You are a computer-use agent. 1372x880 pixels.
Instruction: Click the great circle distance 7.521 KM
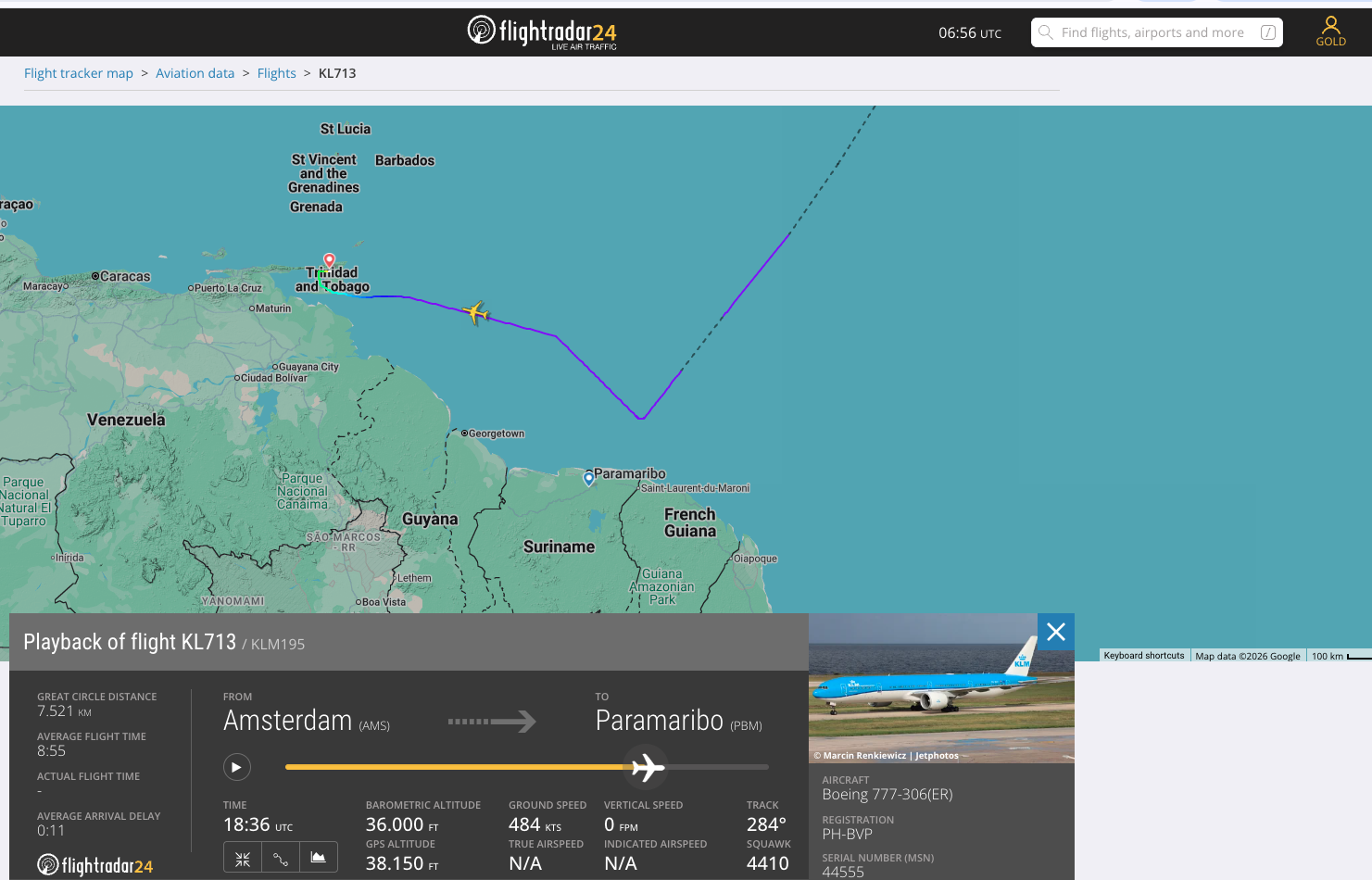[x=64, y=711]
